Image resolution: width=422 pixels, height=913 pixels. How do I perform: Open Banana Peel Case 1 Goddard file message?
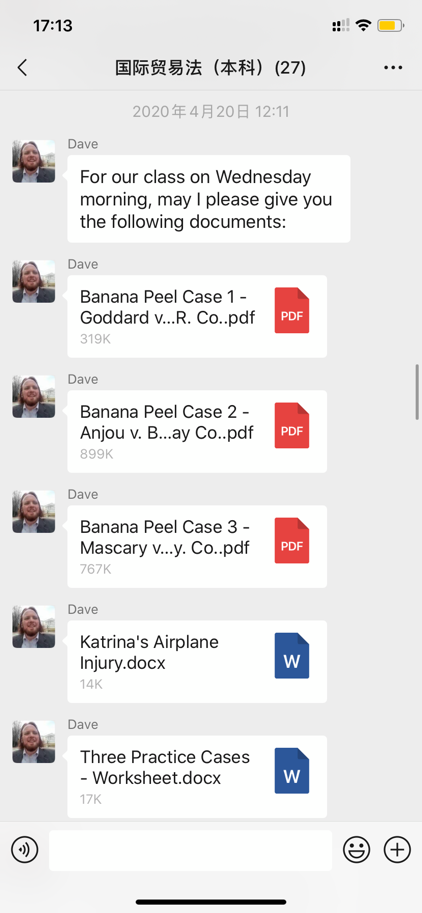(x=197, y=316)
